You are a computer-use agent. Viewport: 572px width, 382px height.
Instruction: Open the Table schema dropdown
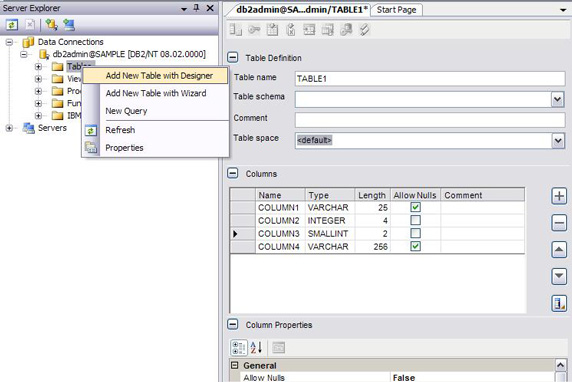(557, 99)
